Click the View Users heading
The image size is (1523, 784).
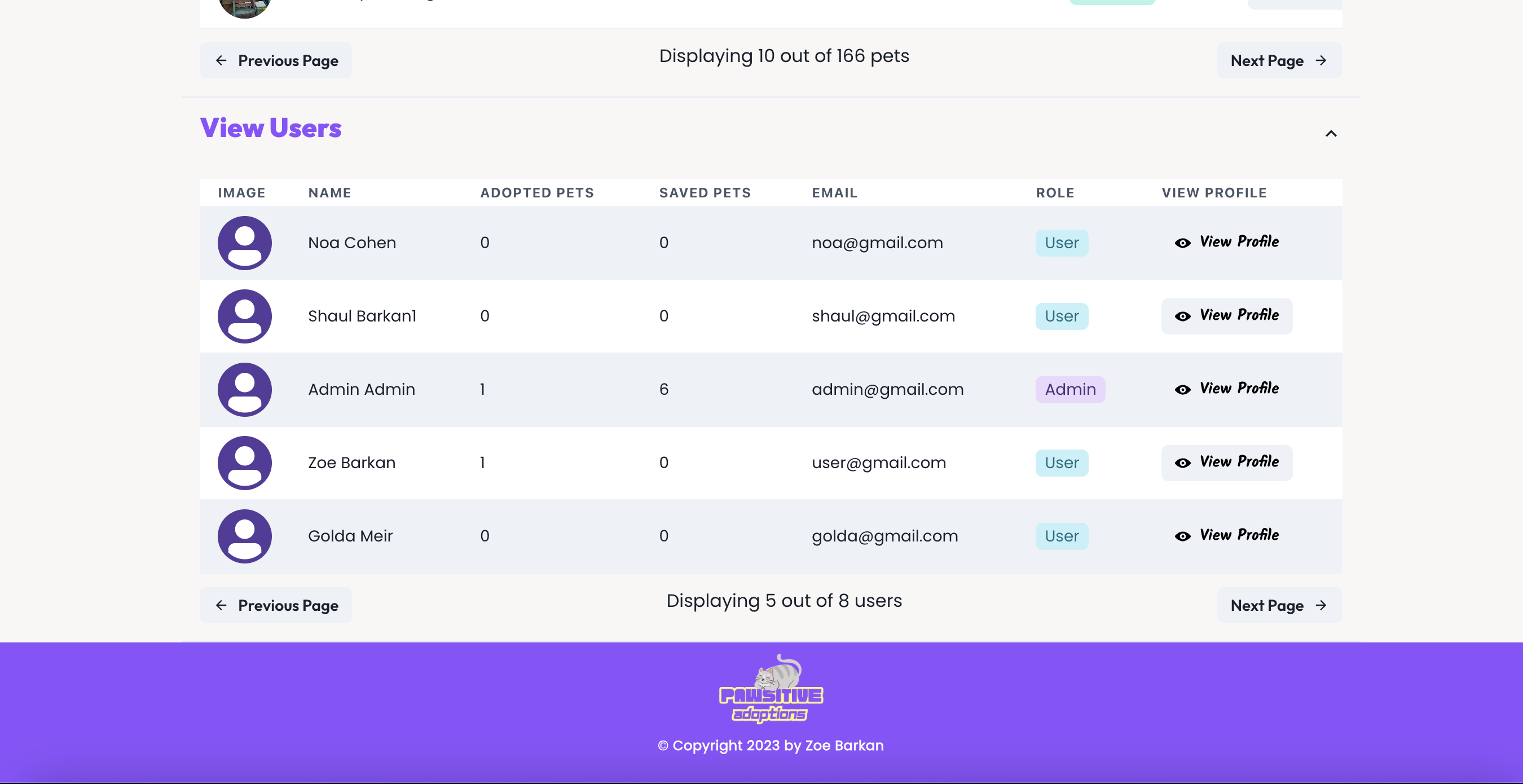tap(271, 128)
